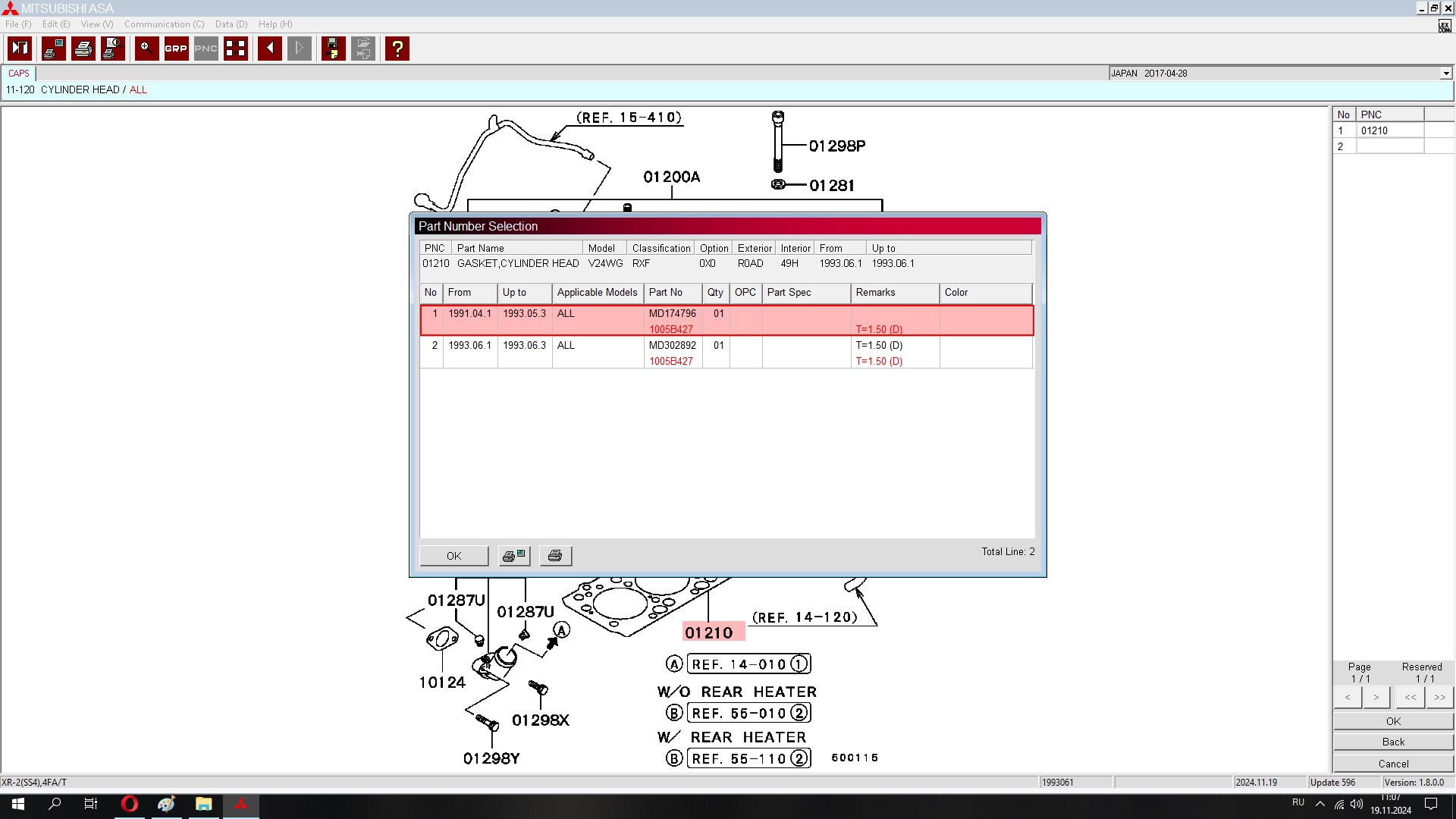Open the JAPAN 2017-04-28 catalog dropdown

pyautogui.click(x=1445, y=74)
